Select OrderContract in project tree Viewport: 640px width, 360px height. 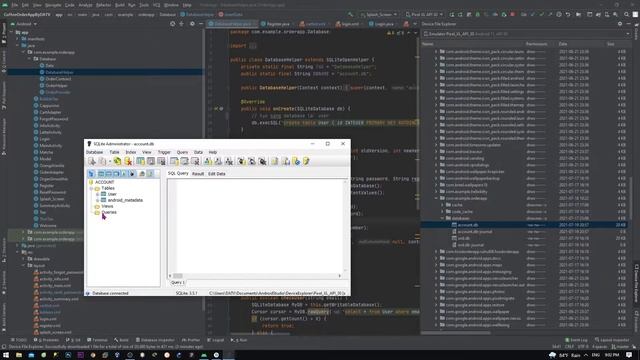[58, 79]
